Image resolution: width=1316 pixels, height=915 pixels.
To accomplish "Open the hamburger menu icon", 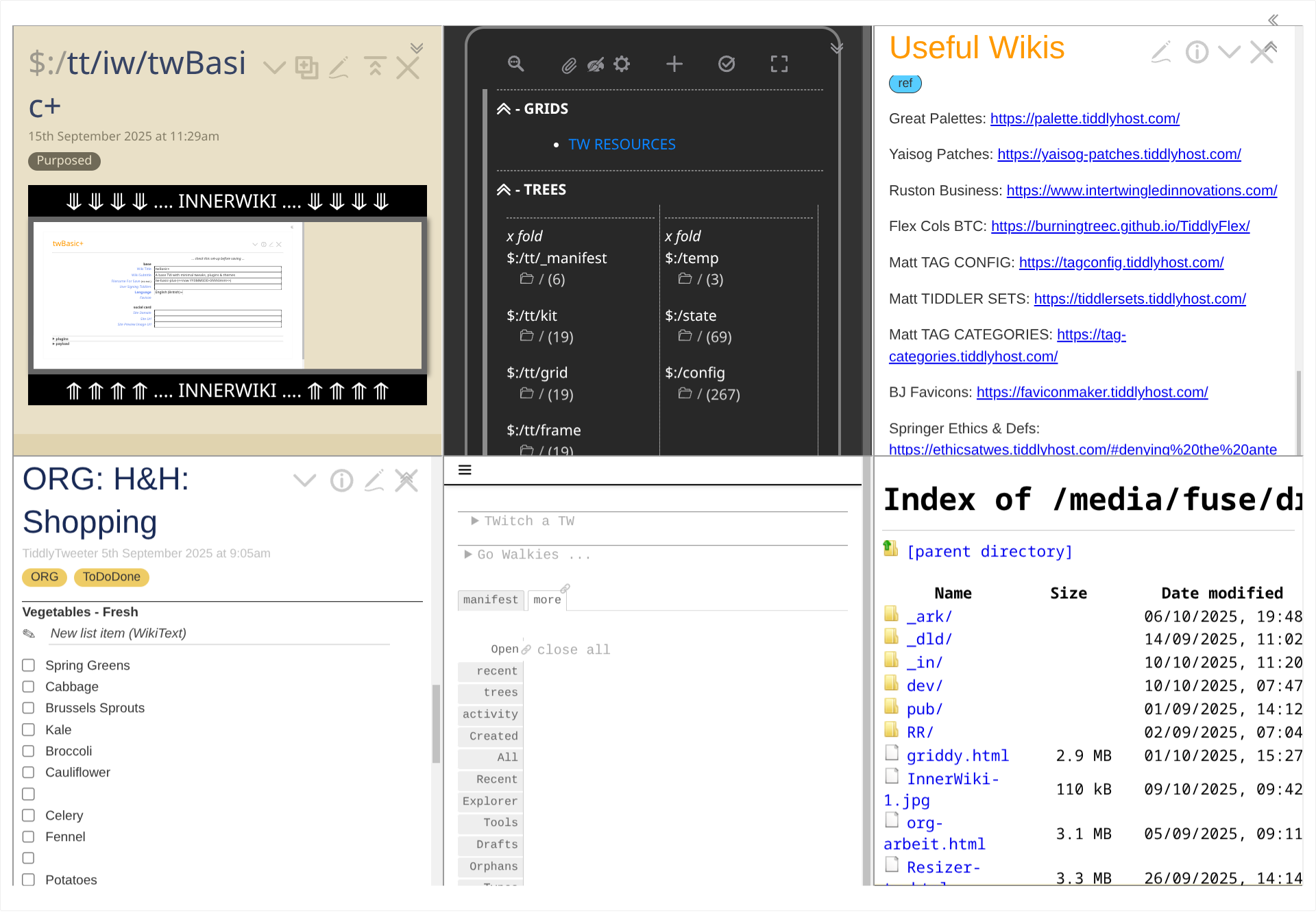I will pos(465,470).
